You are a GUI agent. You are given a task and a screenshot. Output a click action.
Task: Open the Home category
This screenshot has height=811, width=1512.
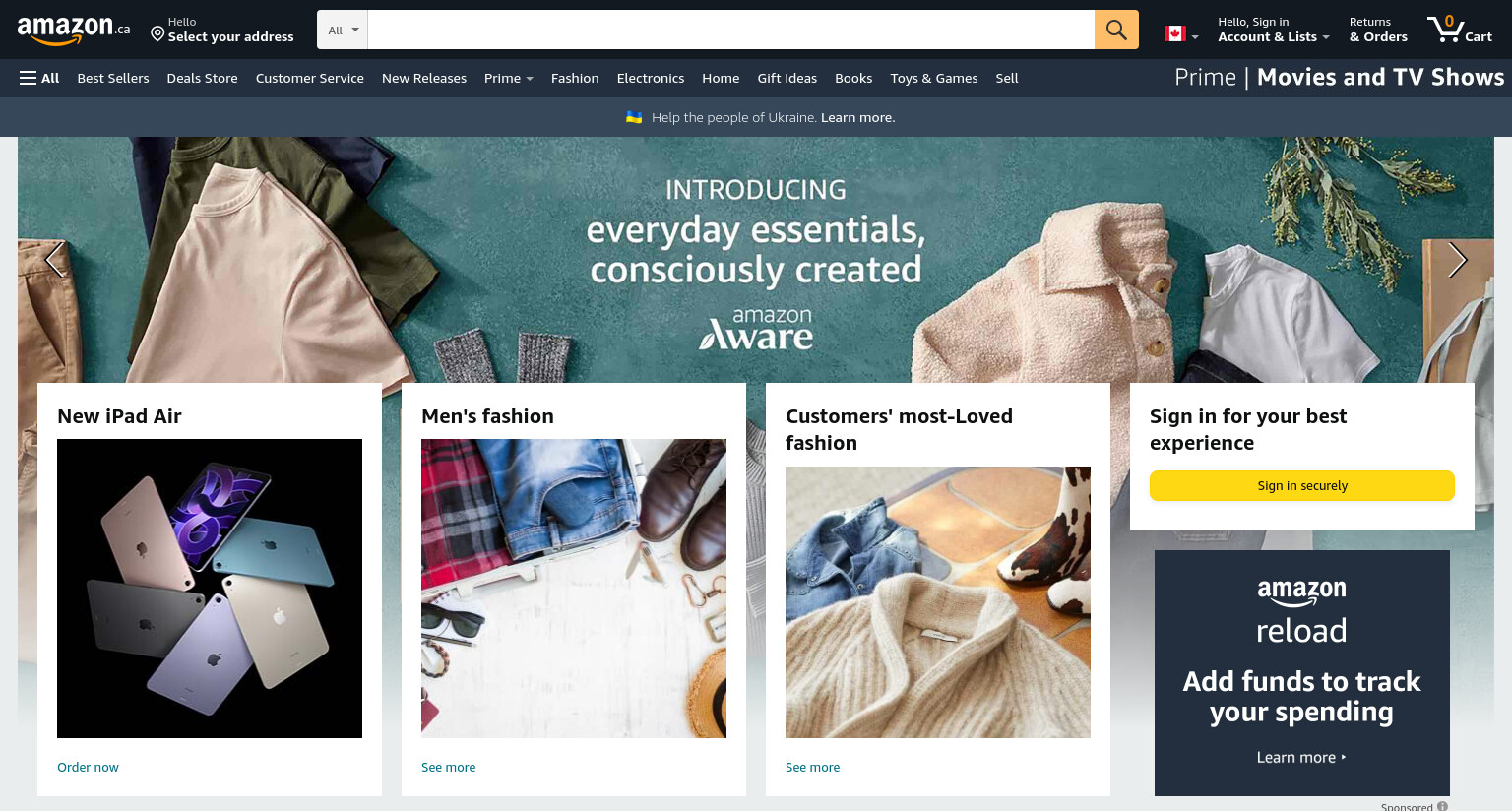coord(721,78)
